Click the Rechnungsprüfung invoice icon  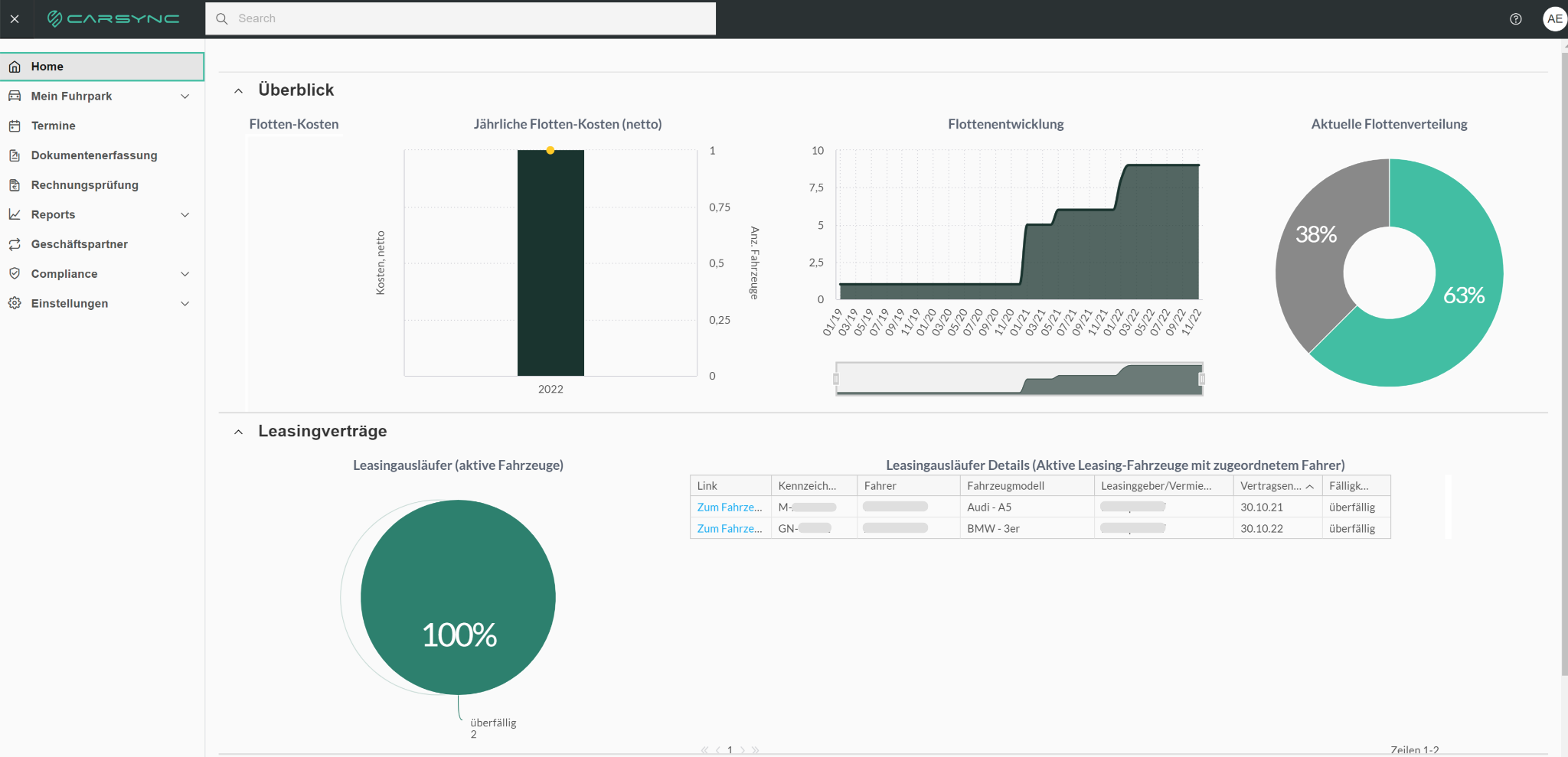coord(15,185)
